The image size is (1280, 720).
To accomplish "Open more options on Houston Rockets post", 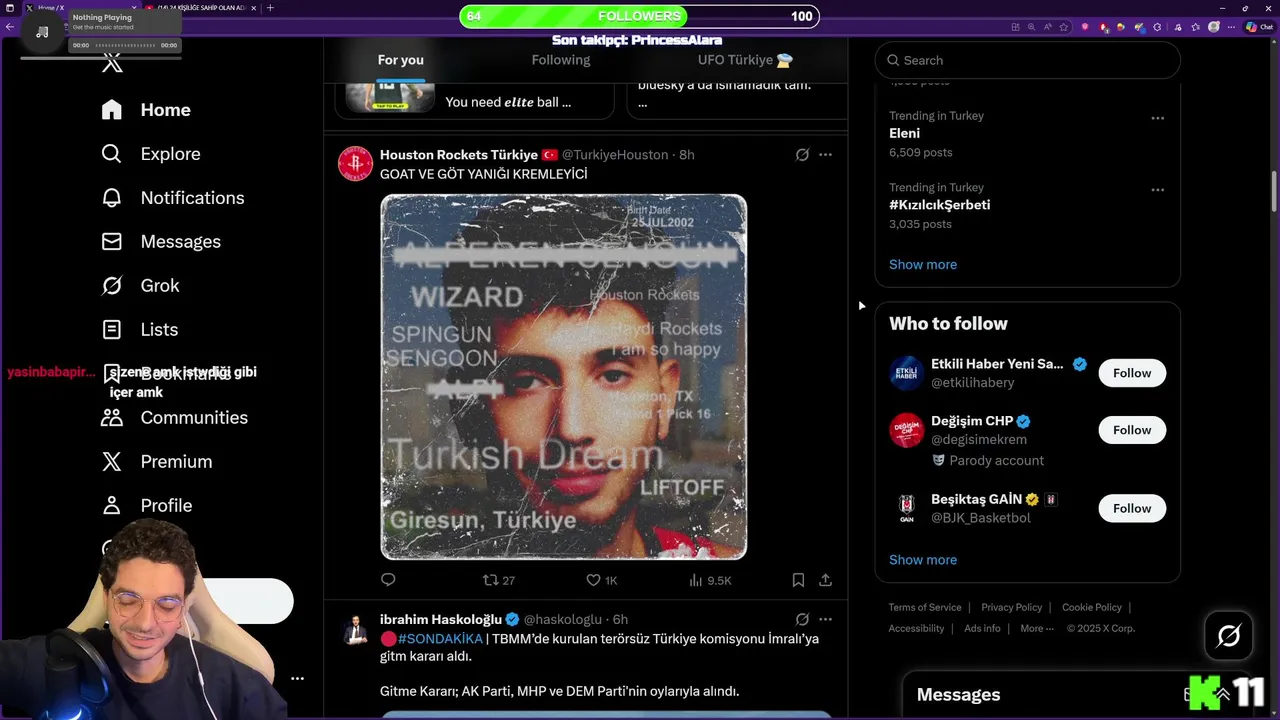I will click(x=825, y=155).
